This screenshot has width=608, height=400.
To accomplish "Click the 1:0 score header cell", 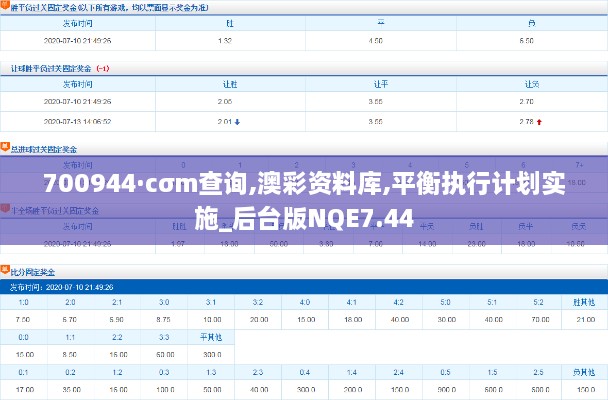I will click(24, 302).
